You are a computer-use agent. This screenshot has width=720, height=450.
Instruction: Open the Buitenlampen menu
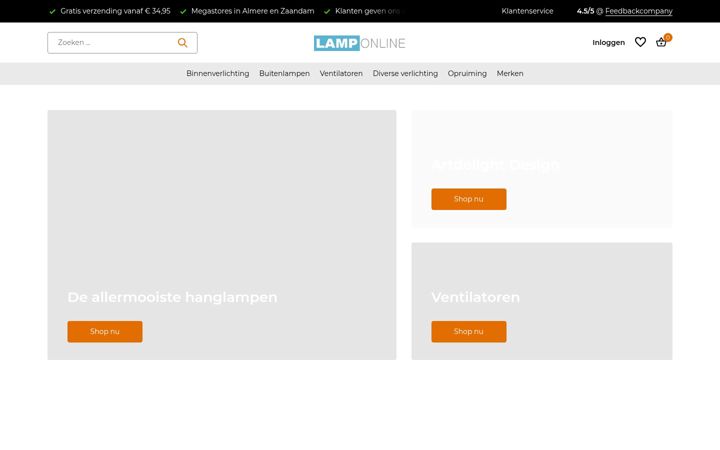click(x=284, y=73)
